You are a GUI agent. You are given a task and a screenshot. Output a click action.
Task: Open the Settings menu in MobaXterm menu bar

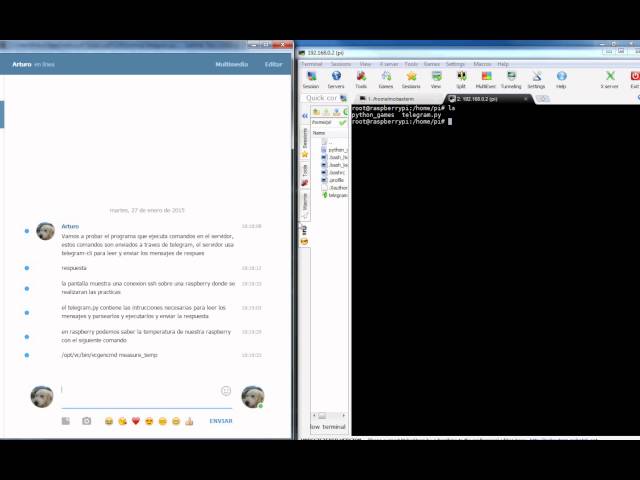pos(455,64)
